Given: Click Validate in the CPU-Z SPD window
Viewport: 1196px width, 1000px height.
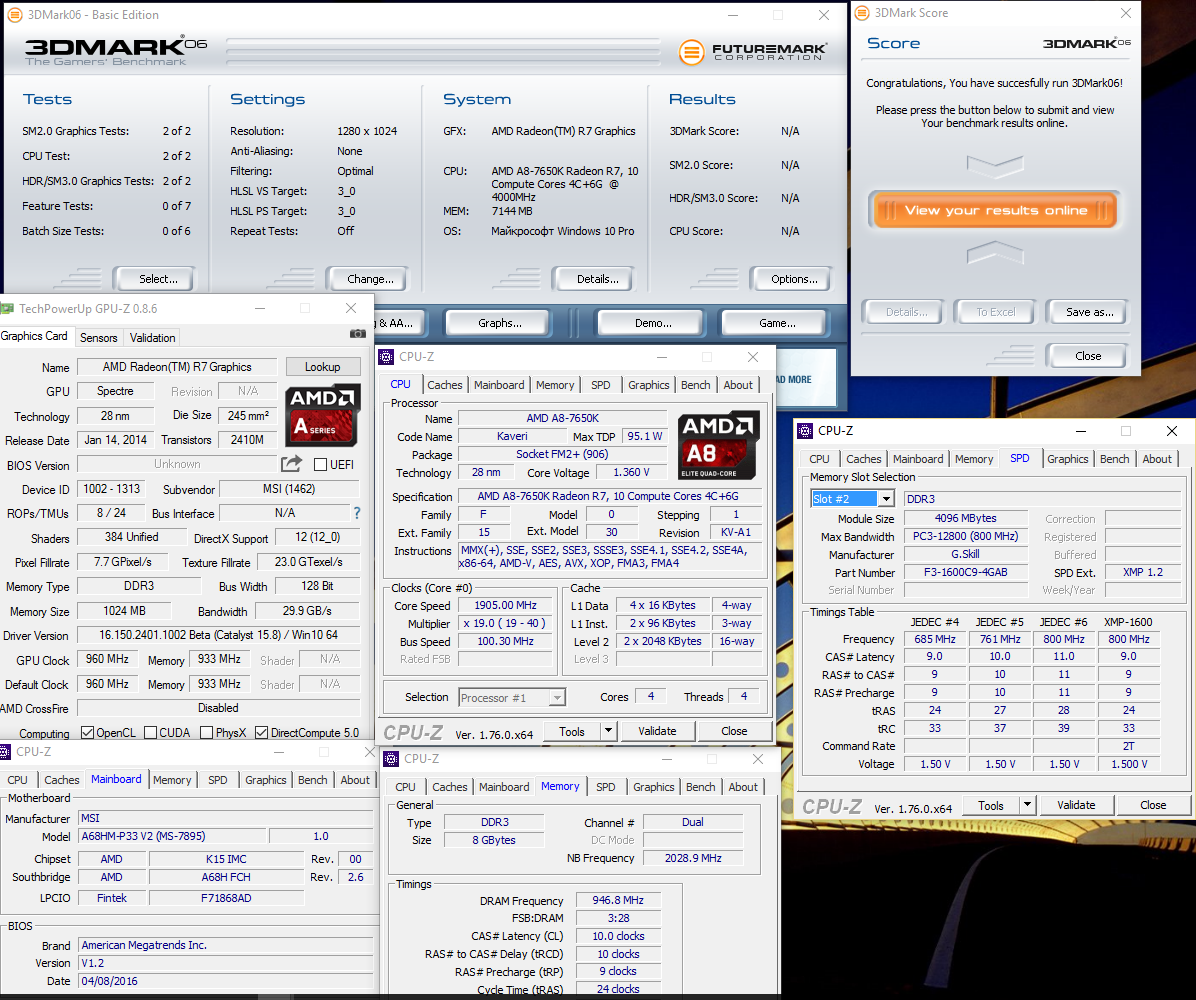Looking at the screenshot, I should [x=1075, y=805].
